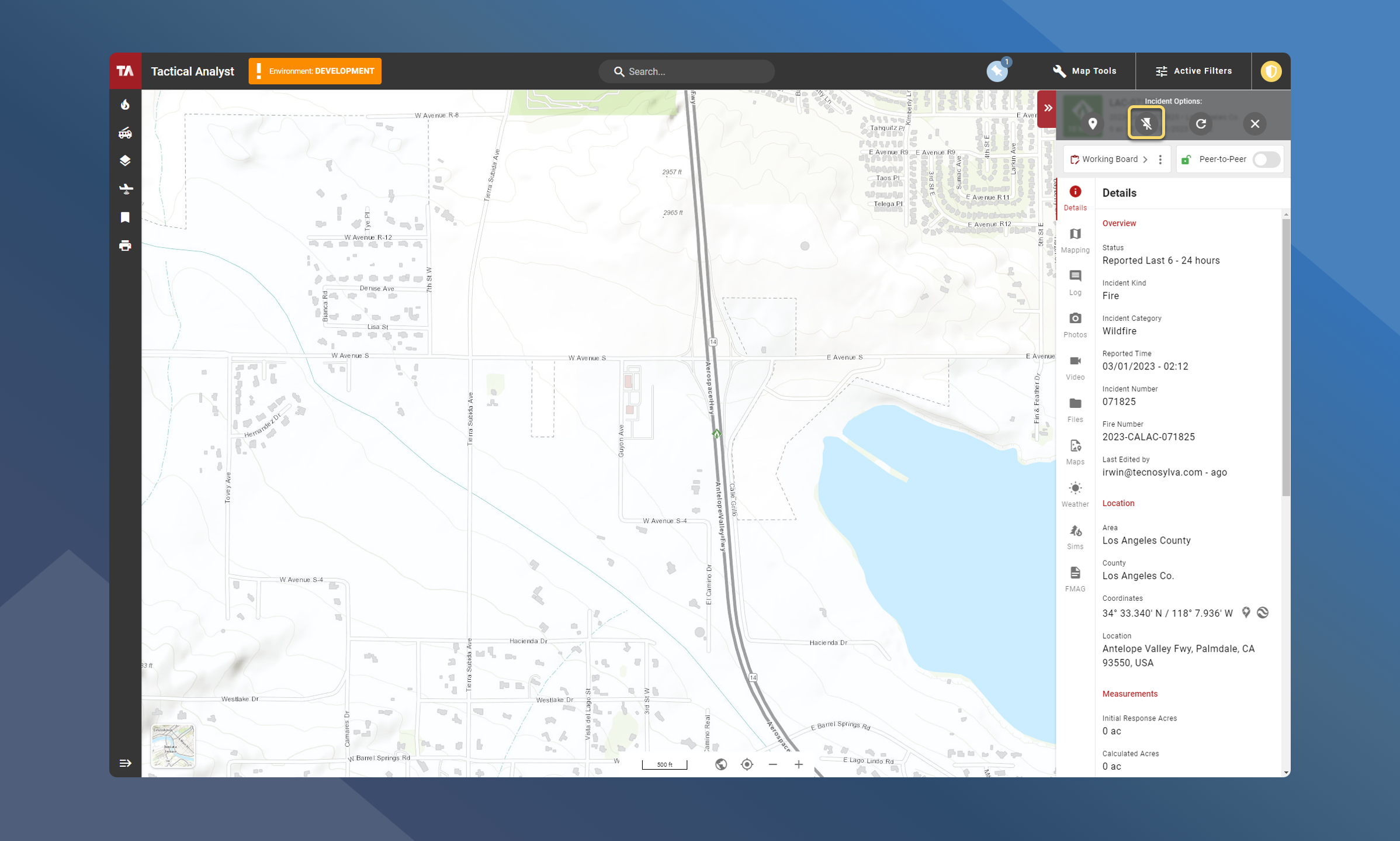Click the locate incident pin icon
1400x841 pixels.
pyautogui.click(x=1092, y=123)
